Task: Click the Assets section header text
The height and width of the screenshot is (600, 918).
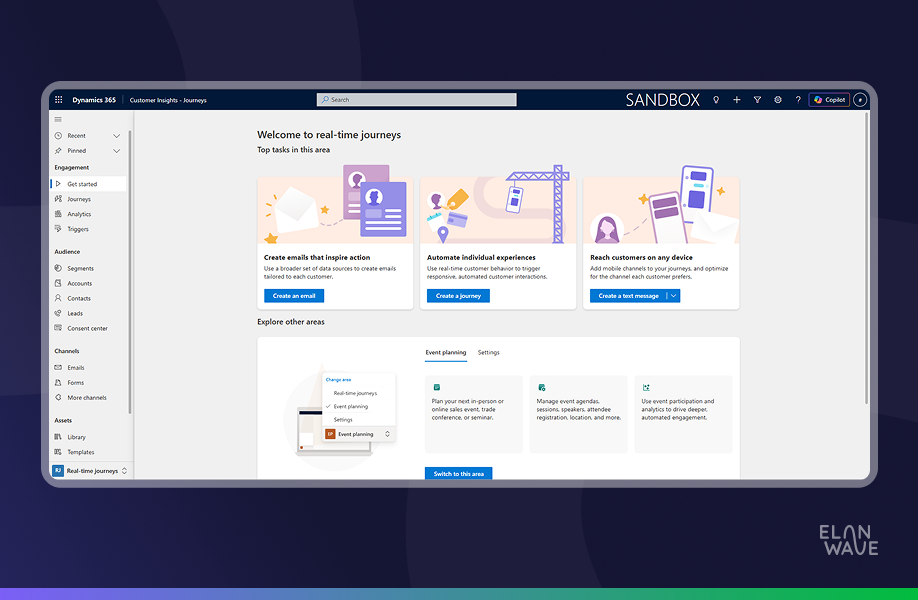Action: (63, 420)
